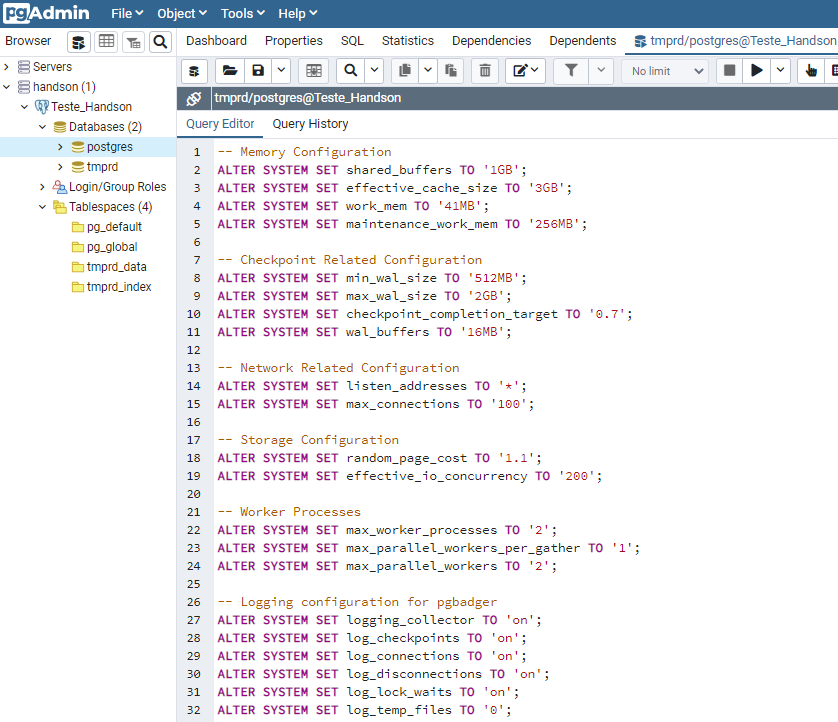This screenshot has height=722, width=838.
Task: Select the pg_default tablespace
Action: (x=114, y=227)
